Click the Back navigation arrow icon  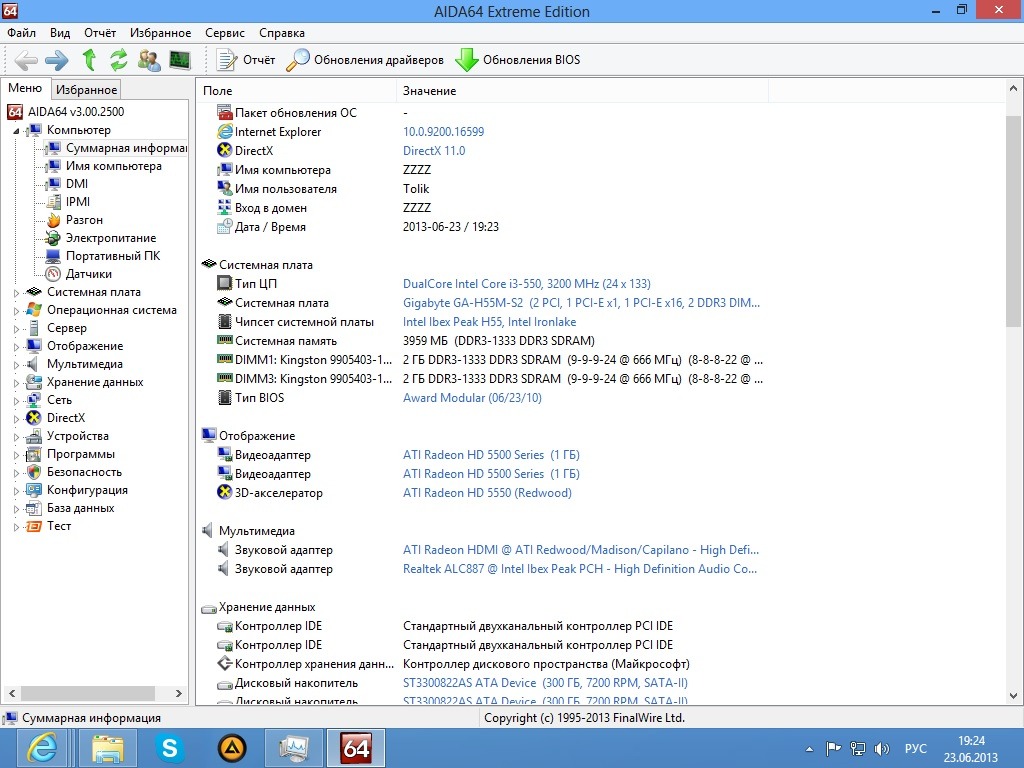coord(26,60)
